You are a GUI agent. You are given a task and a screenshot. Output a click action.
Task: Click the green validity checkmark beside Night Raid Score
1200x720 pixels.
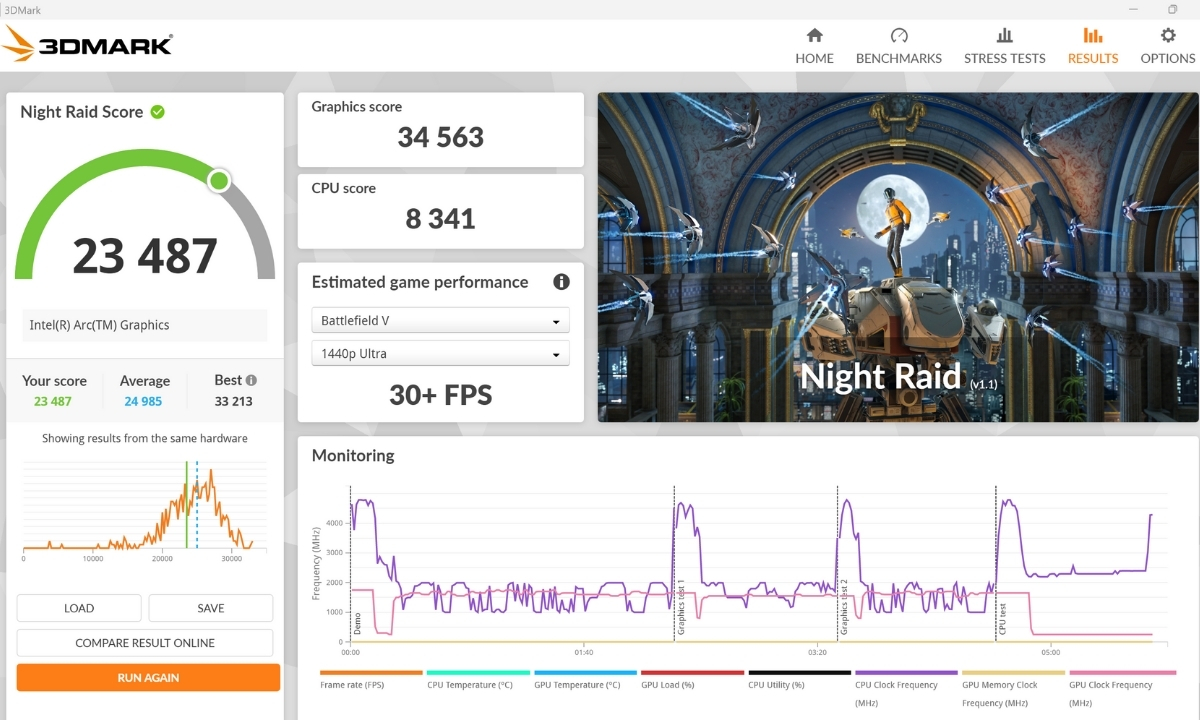[x=158, y=112]
